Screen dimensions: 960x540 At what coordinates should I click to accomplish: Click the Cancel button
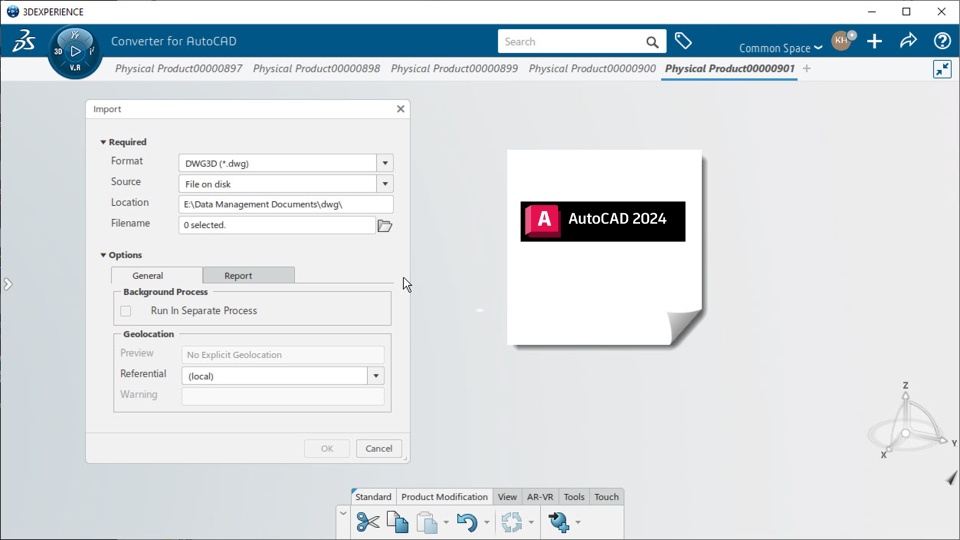click(x=379, y=448)
